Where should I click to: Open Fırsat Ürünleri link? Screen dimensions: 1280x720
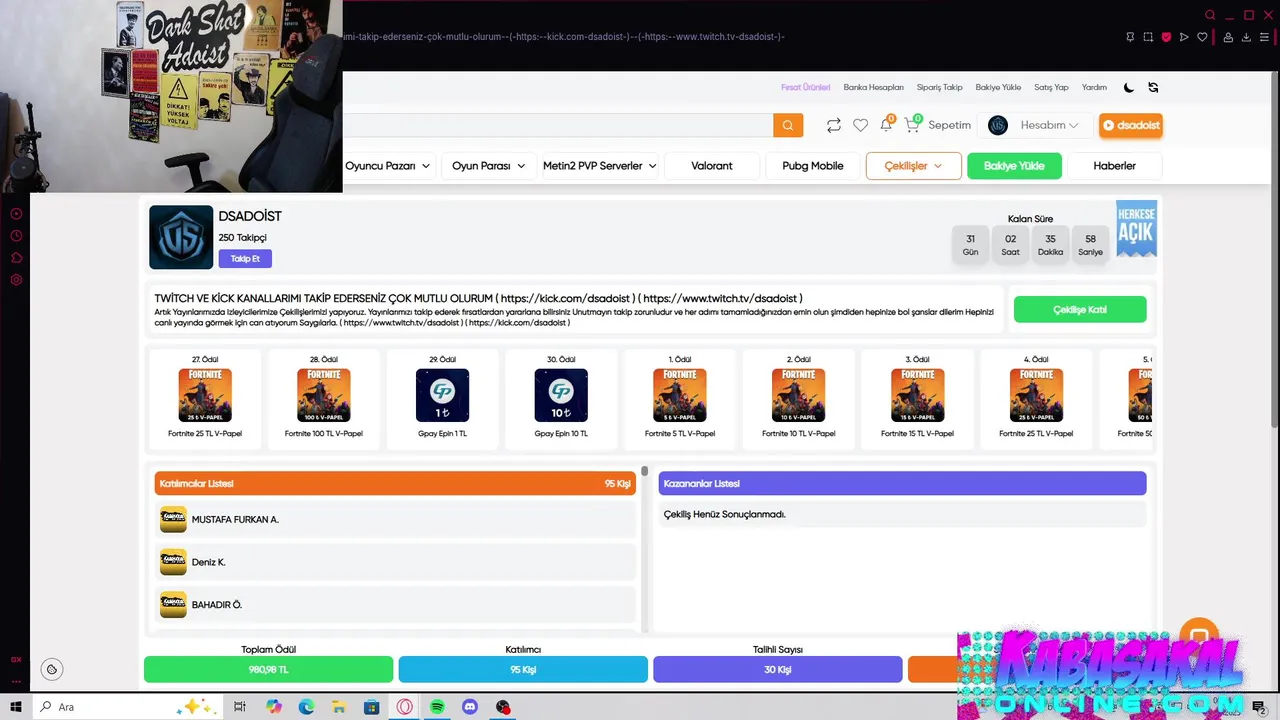pos(806,87)
